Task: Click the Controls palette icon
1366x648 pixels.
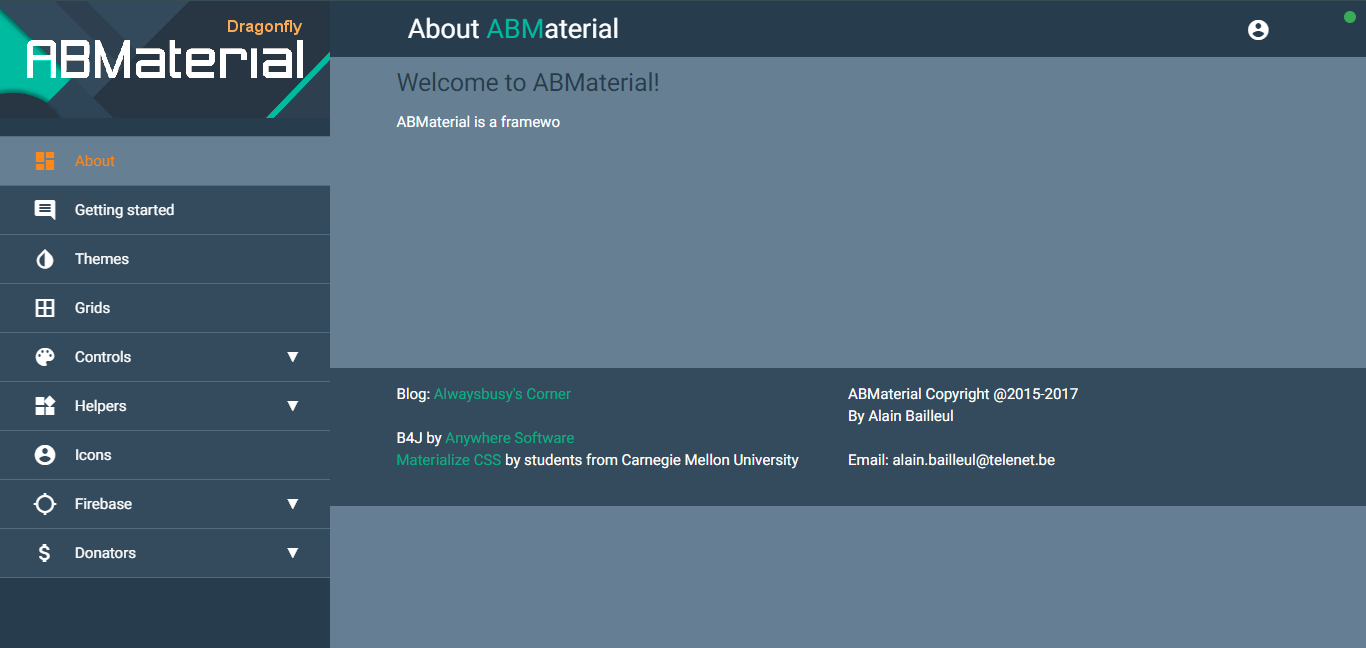Action: [45, 357]
